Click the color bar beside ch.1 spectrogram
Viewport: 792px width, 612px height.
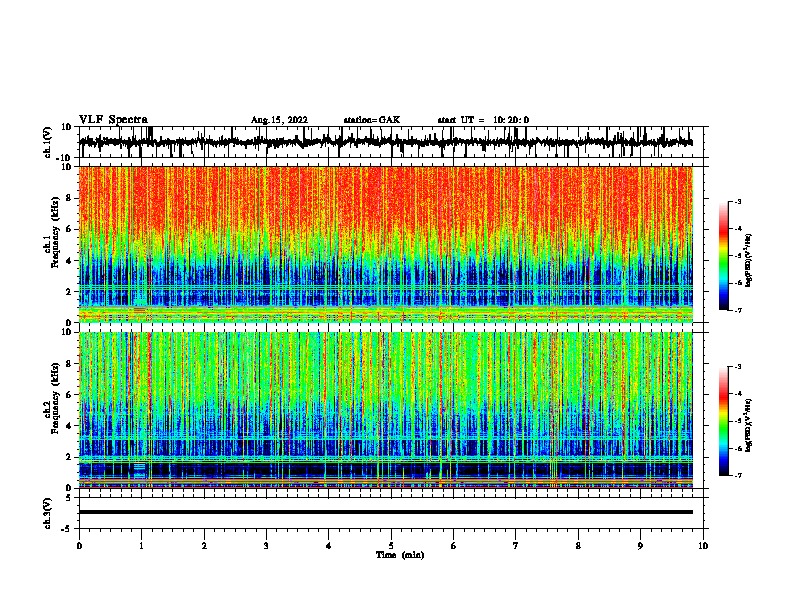pyautogui.click(x=724, y=256)
